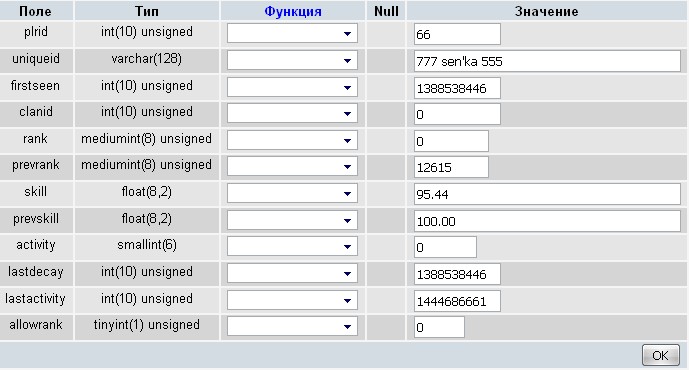Open the function dropdown for rank
The width and height of the screenshot is (689, 370).
(x=292, y=141)
